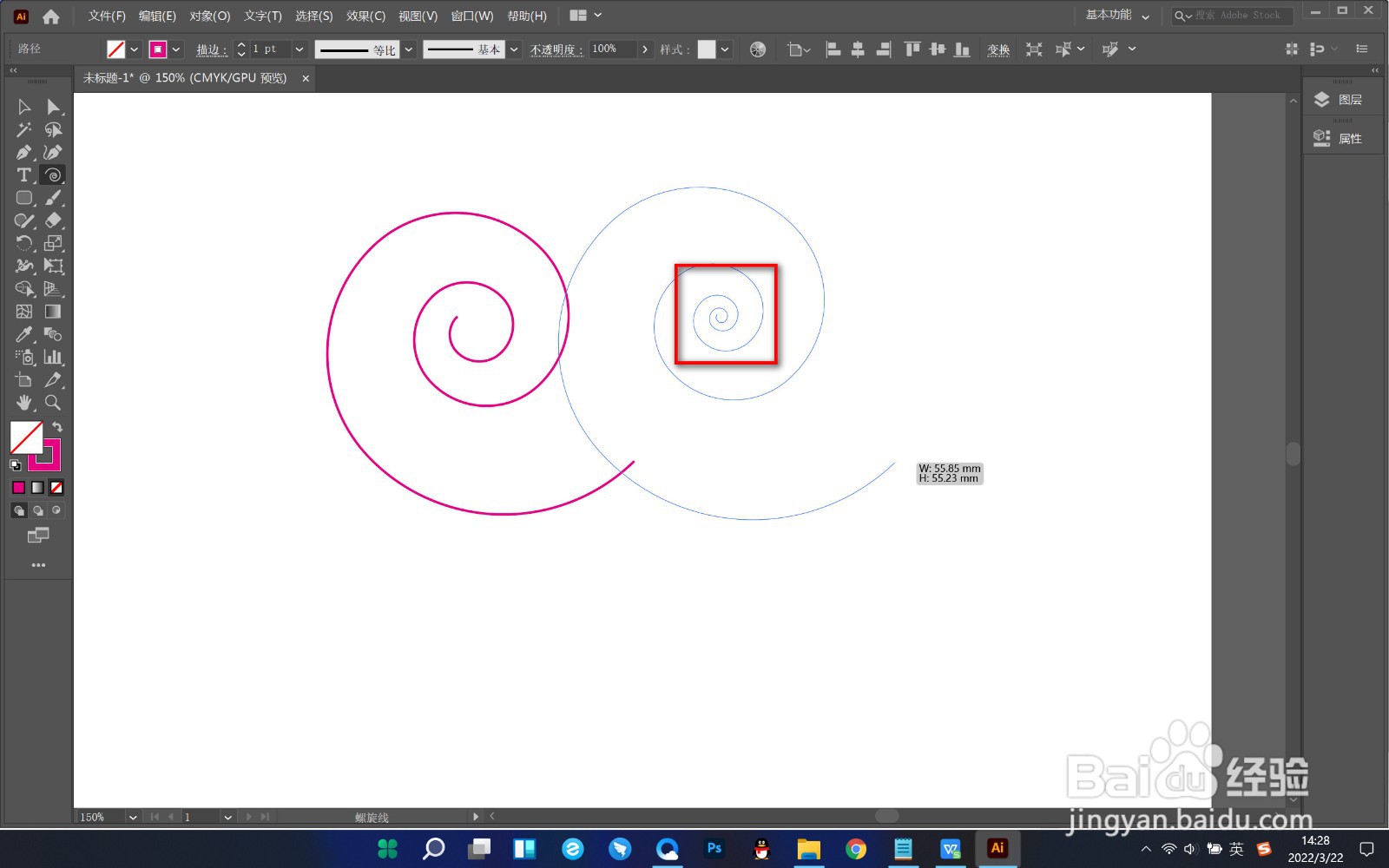This screenshot has height=868, width=1389.
Task: Open the 对象(O) menu
Action: click(210, 16)
